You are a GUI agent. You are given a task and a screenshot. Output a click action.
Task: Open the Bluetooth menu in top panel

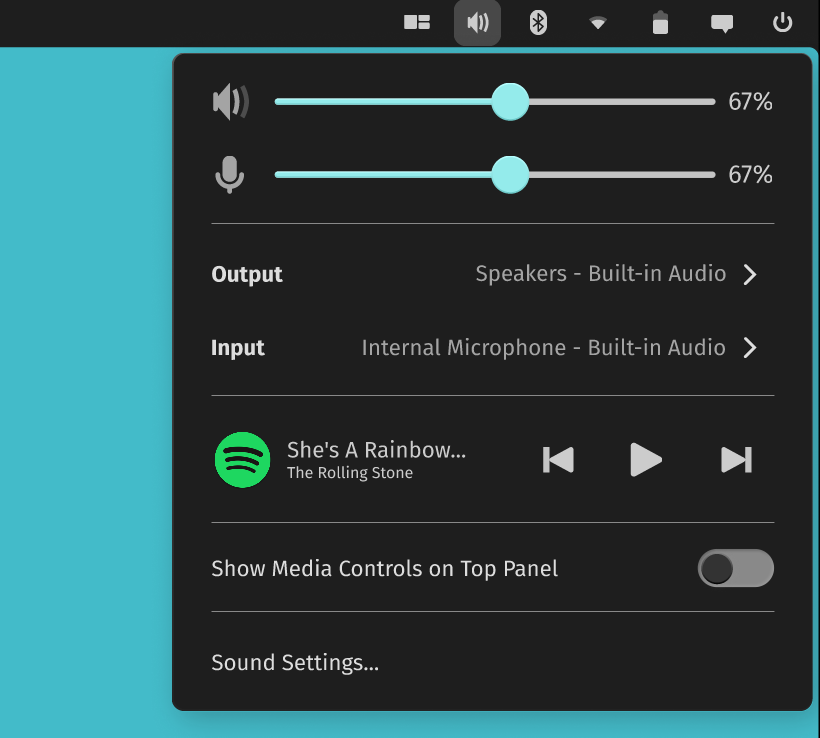click(x=538, y=22)
